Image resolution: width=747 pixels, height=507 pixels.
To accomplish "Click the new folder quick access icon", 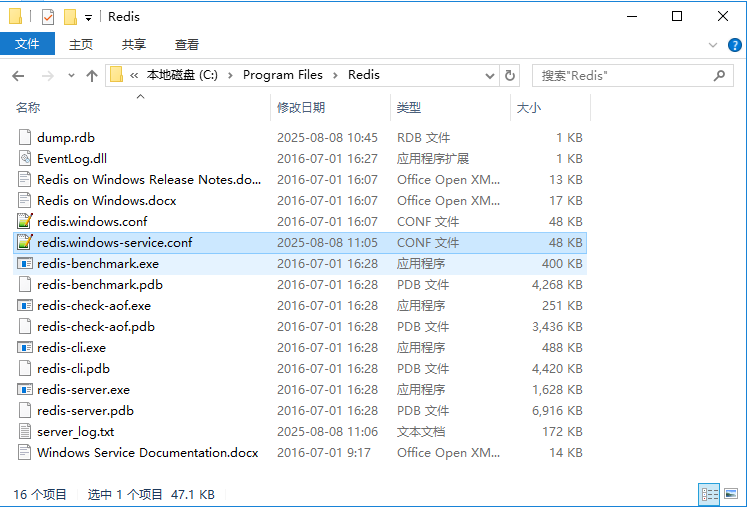I will pyautogui.click(x=71, y=17).
